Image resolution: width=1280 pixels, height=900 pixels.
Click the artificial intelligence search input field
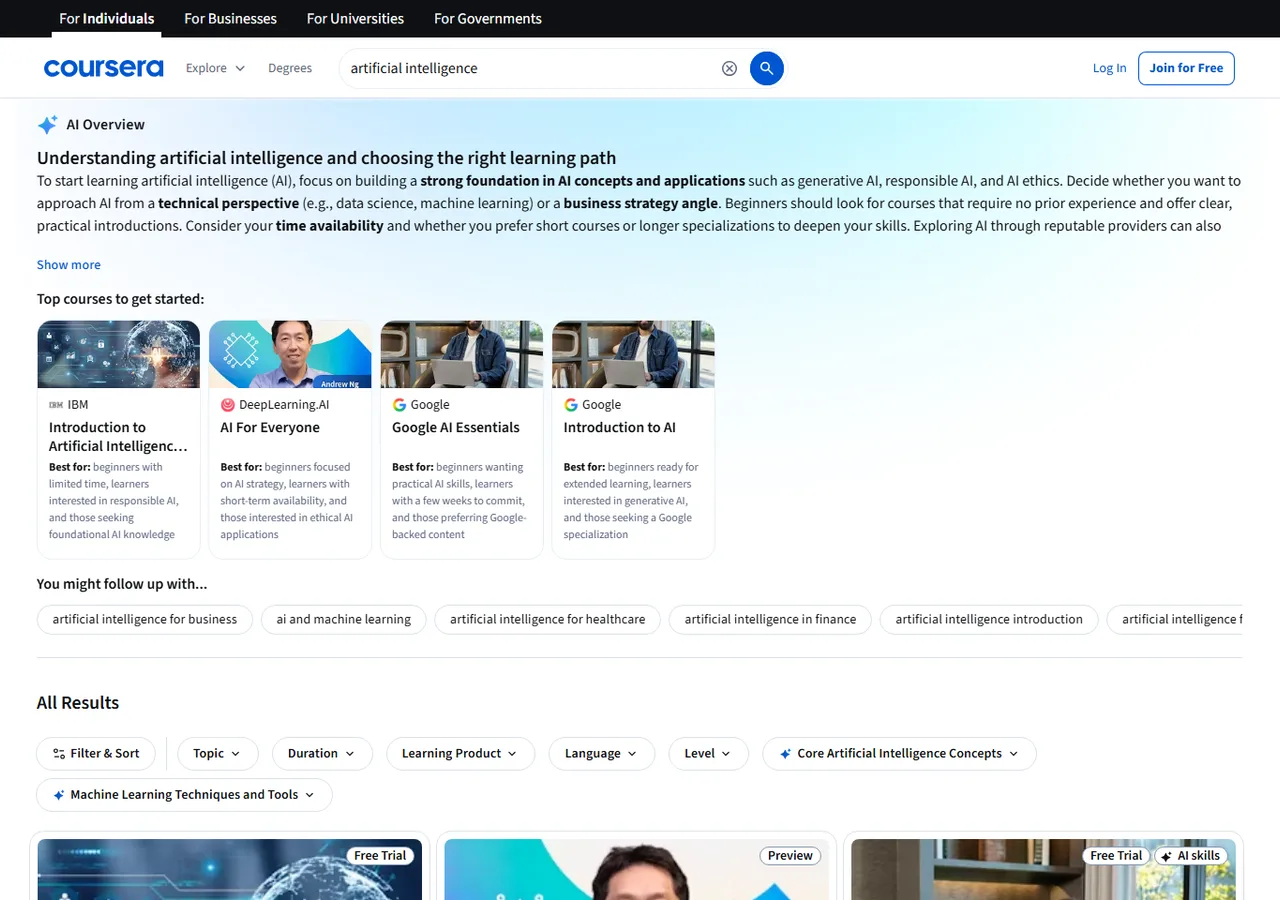pyautogui.click(x=530, y=68)
